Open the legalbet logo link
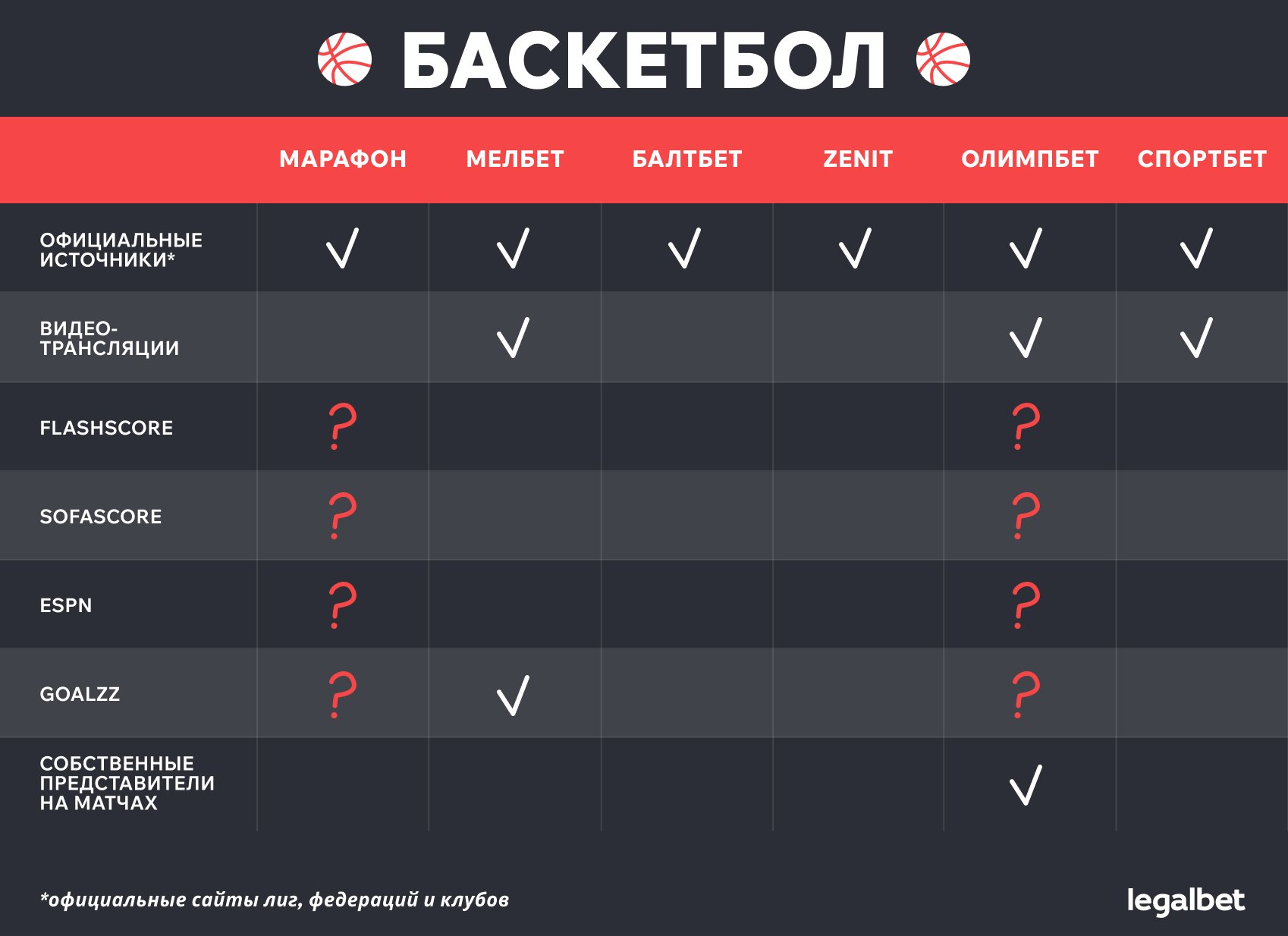Screen dimensions: 1288x936 (1186, 900)
